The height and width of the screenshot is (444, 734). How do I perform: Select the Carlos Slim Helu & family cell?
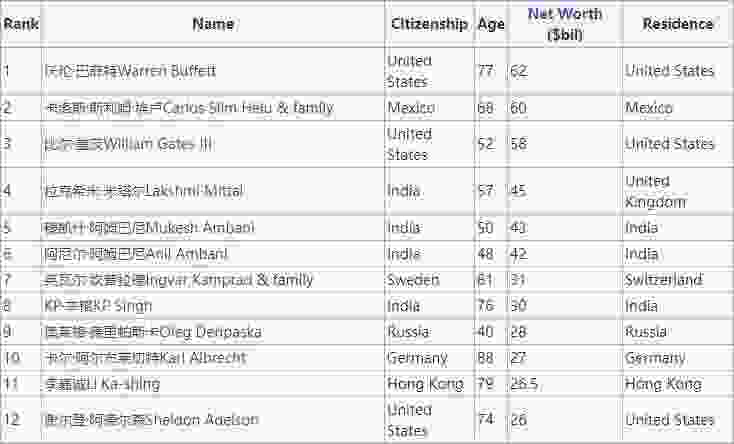click(189, 107)
